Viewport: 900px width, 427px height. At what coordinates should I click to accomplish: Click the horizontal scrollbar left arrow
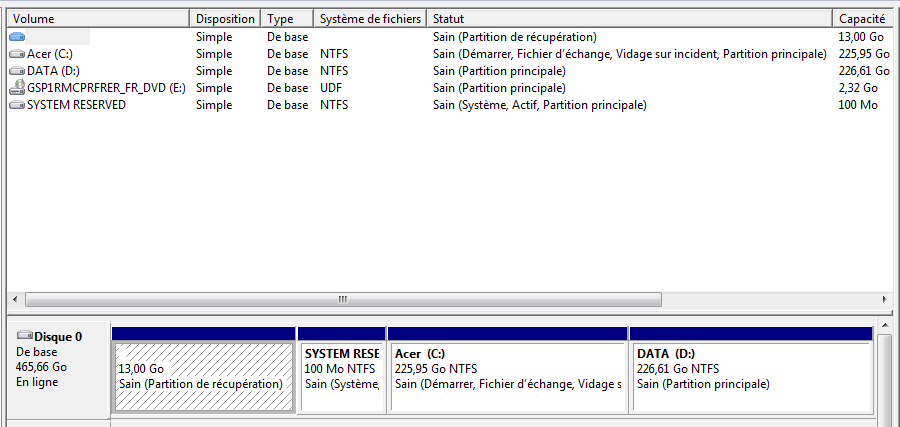point(15,300)
